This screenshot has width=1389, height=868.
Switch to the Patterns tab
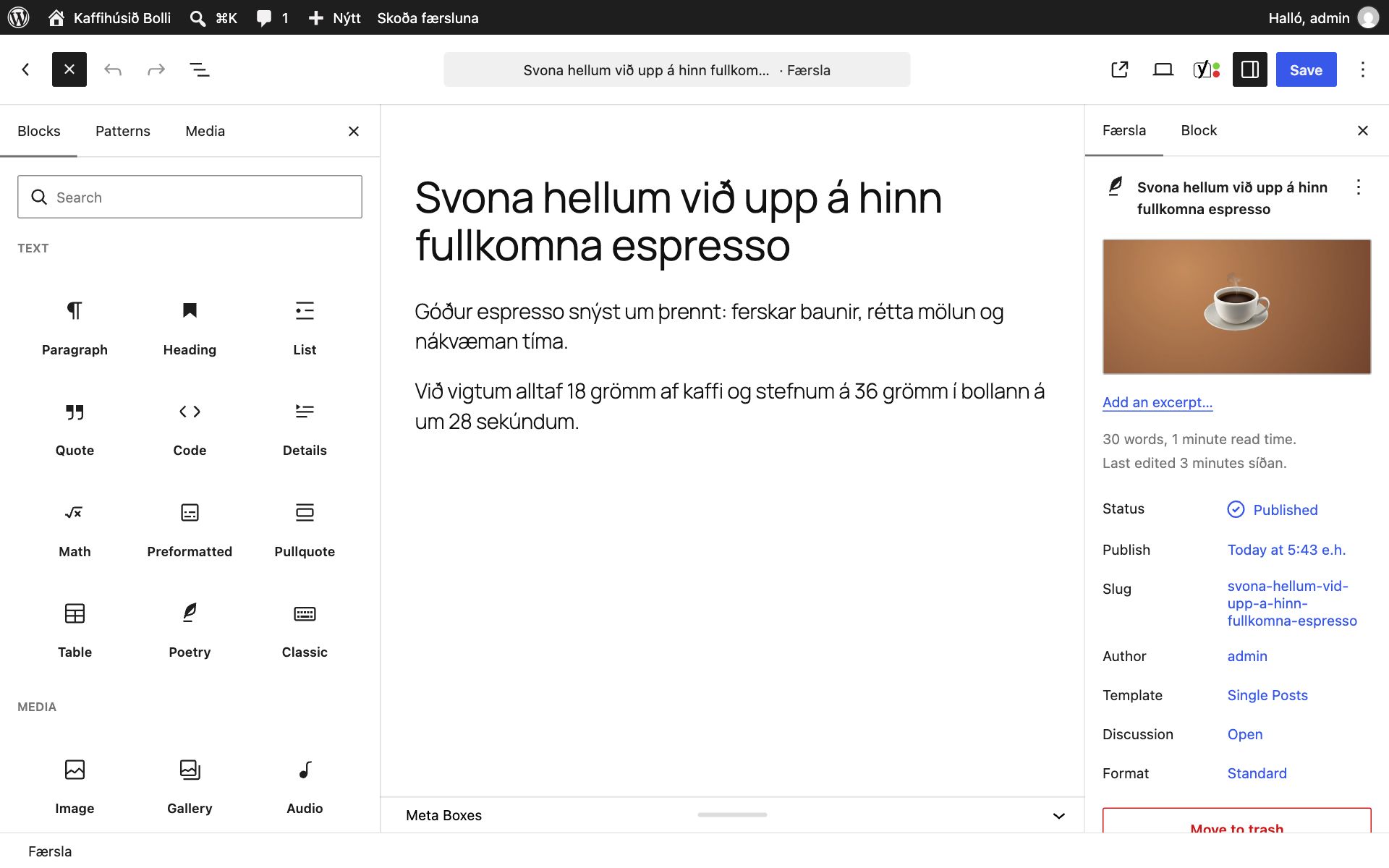123,131
